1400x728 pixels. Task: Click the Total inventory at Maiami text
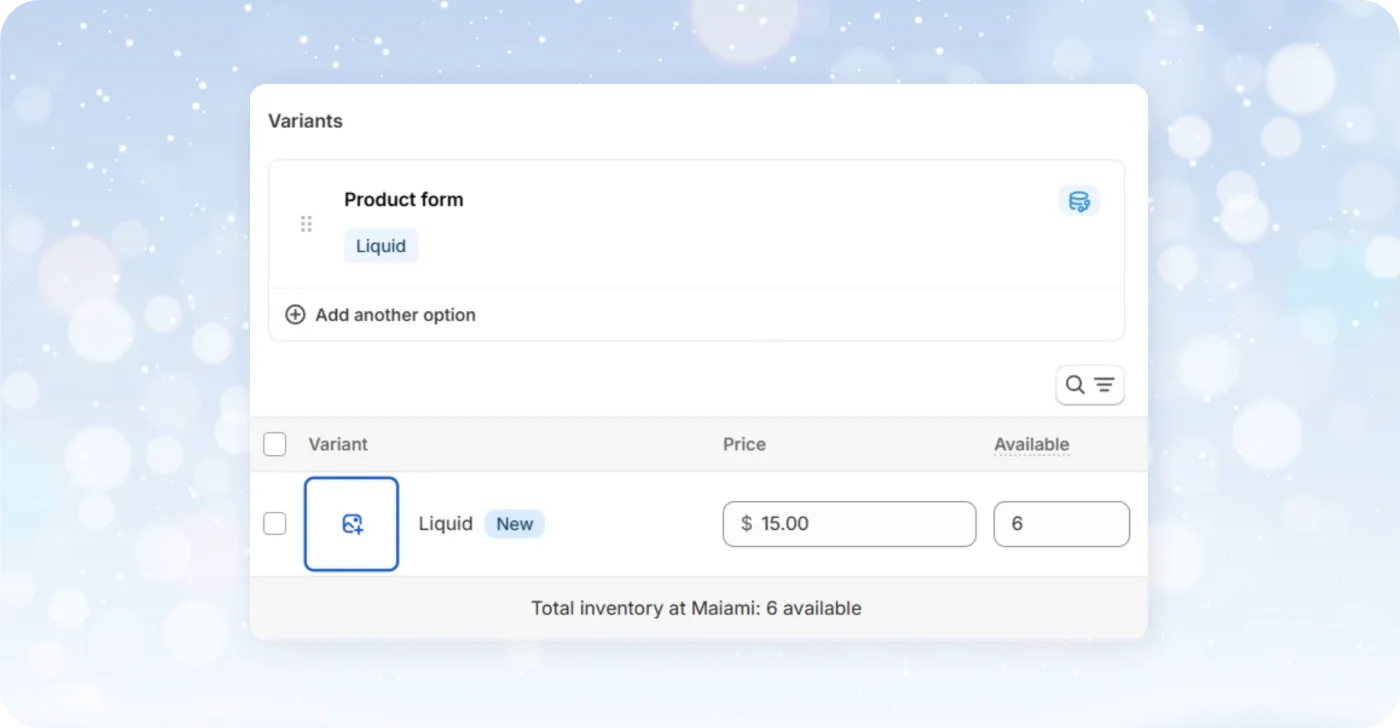click(696, 607)
